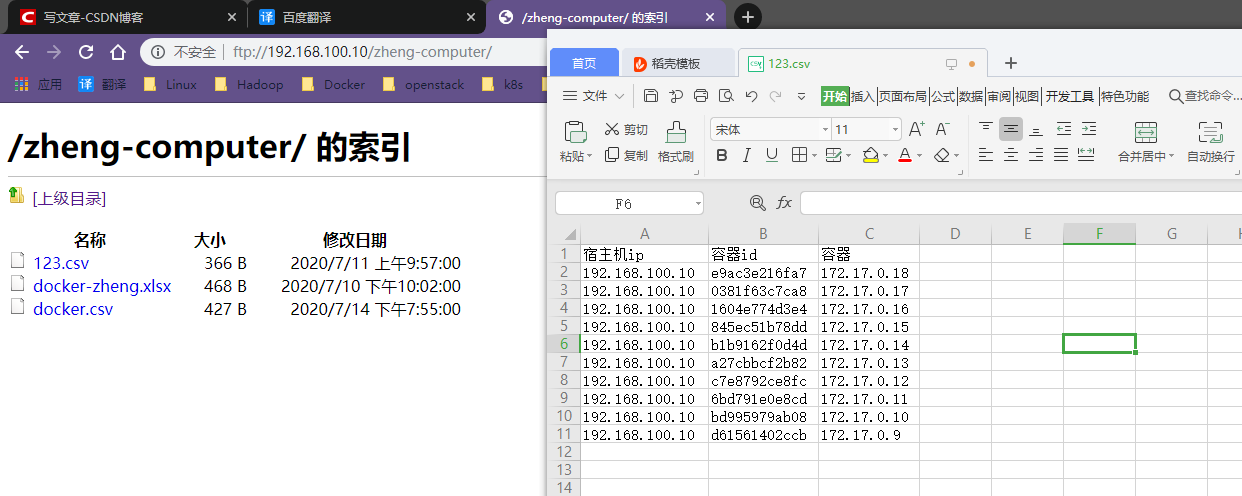Click the fx insert function icon
Image resolution: width=1242 pixels, height=496 pixels.
point(784,203)
